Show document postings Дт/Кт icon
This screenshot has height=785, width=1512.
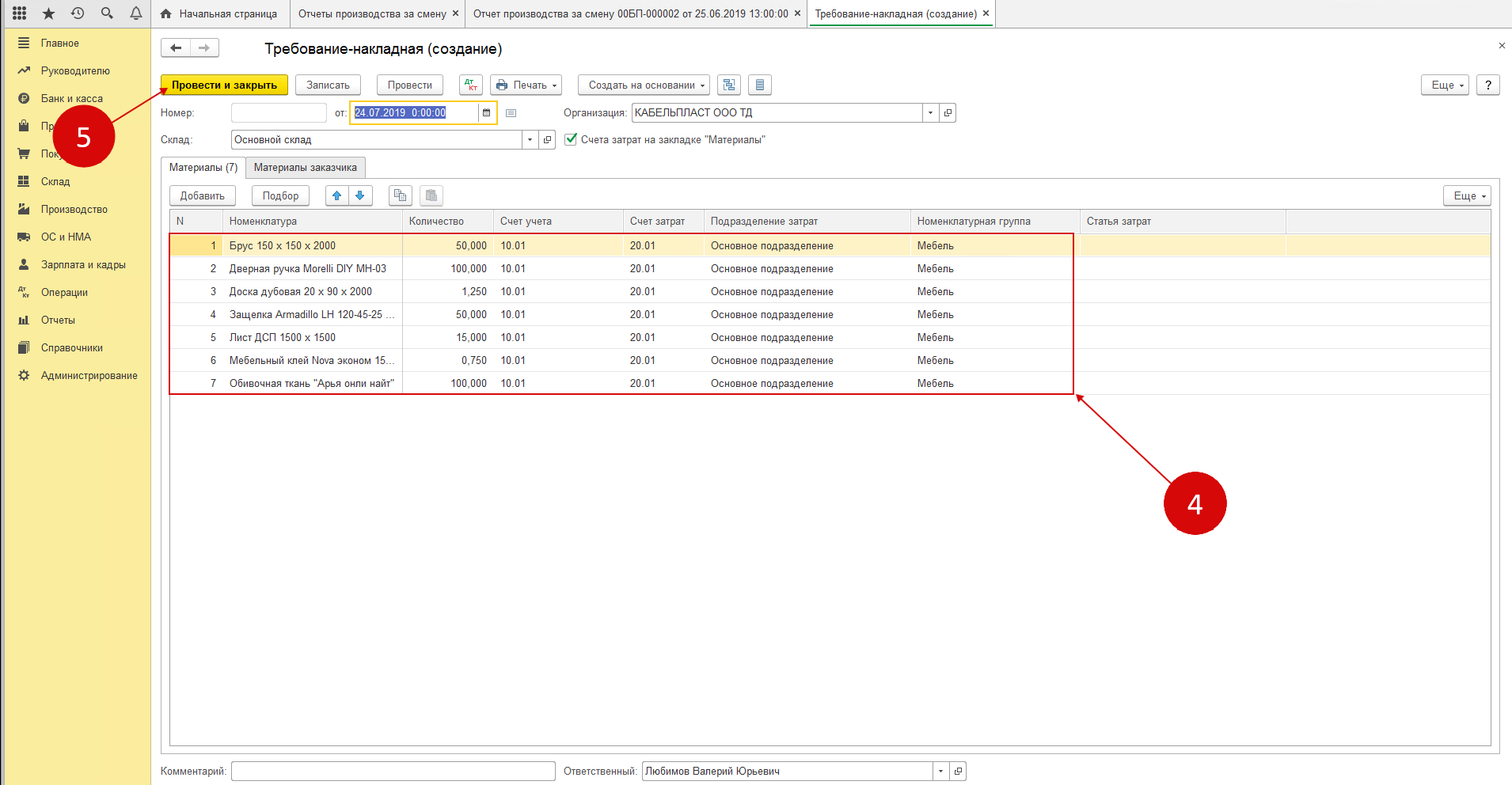[471, 85]
